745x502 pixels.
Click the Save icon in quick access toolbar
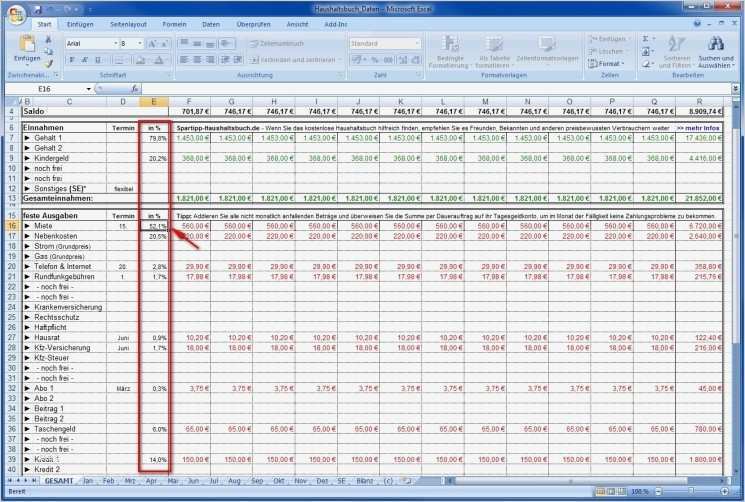[38, 9]
